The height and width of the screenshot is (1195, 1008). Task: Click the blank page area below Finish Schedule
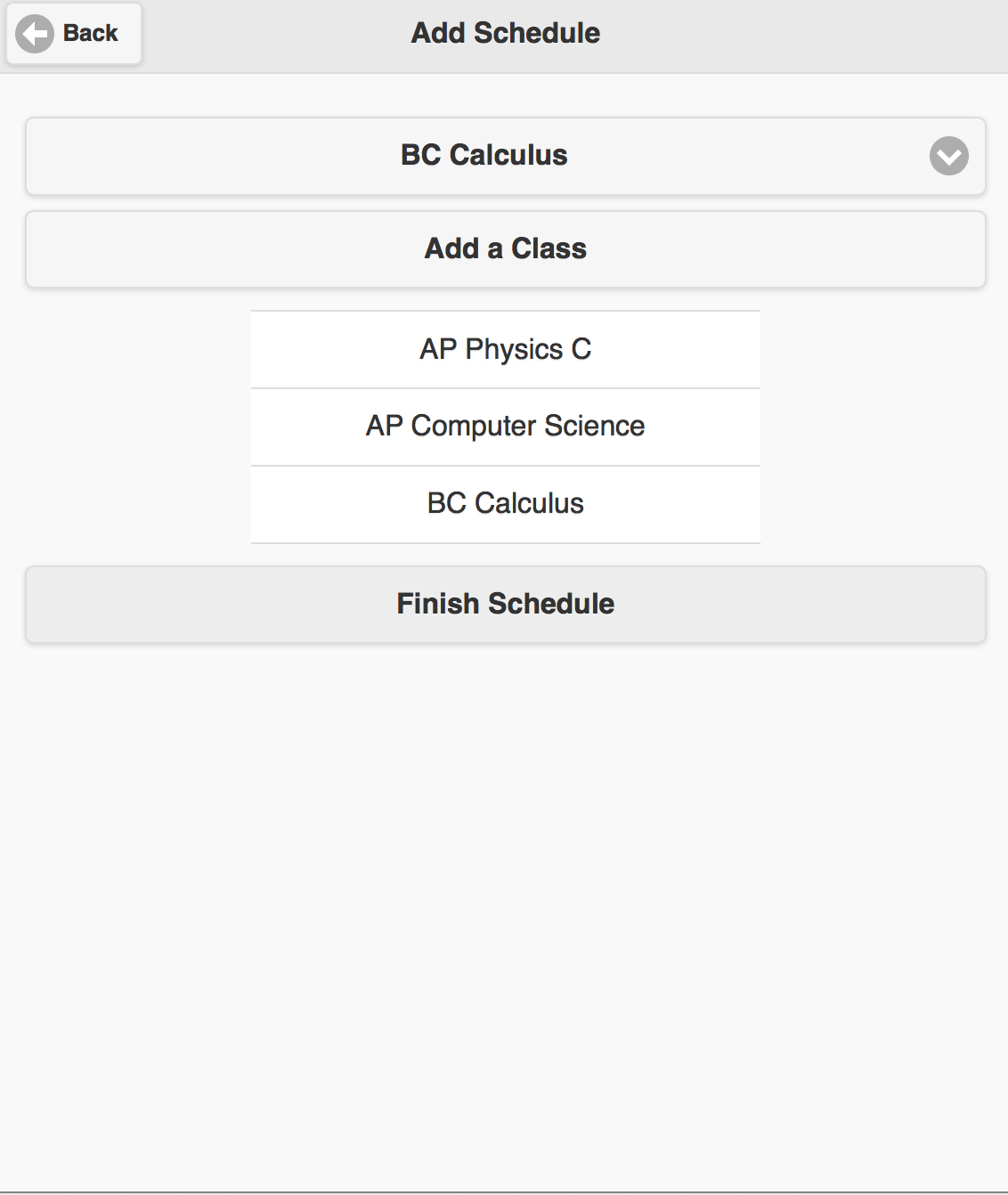[x=504, y=917]
